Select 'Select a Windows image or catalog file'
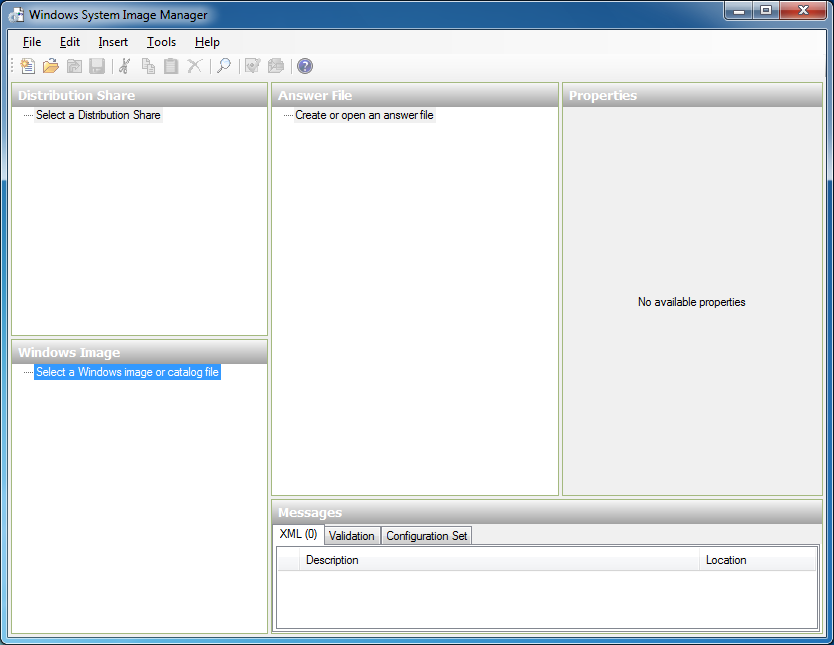Viewport: 834px width, 645px height. [x=127, y=372]
